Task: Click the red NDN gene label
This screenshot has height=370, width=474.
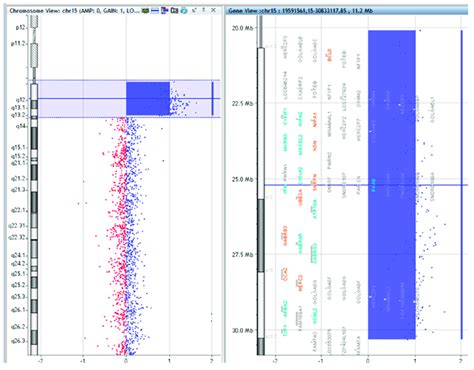Action: (315, 145)
